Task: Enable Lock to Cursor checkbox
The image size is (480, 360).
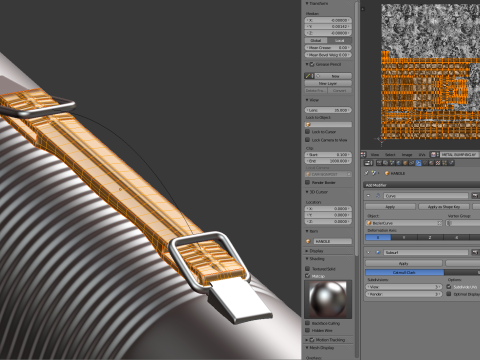Action: point(308,132)
